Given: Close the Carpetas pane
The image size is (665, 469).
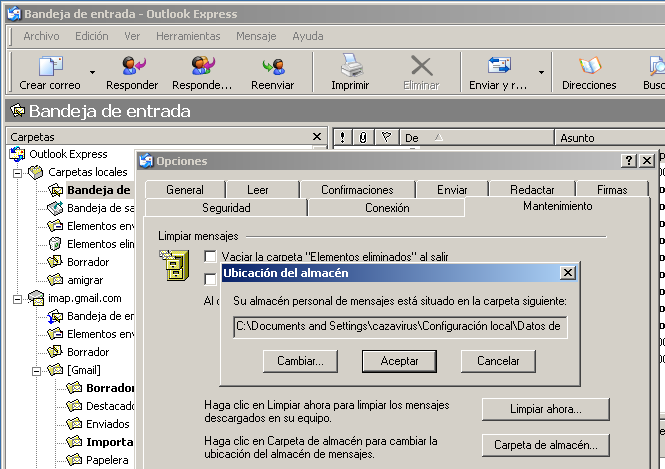Looking at the screenshot, I should (x=316, y=137).
